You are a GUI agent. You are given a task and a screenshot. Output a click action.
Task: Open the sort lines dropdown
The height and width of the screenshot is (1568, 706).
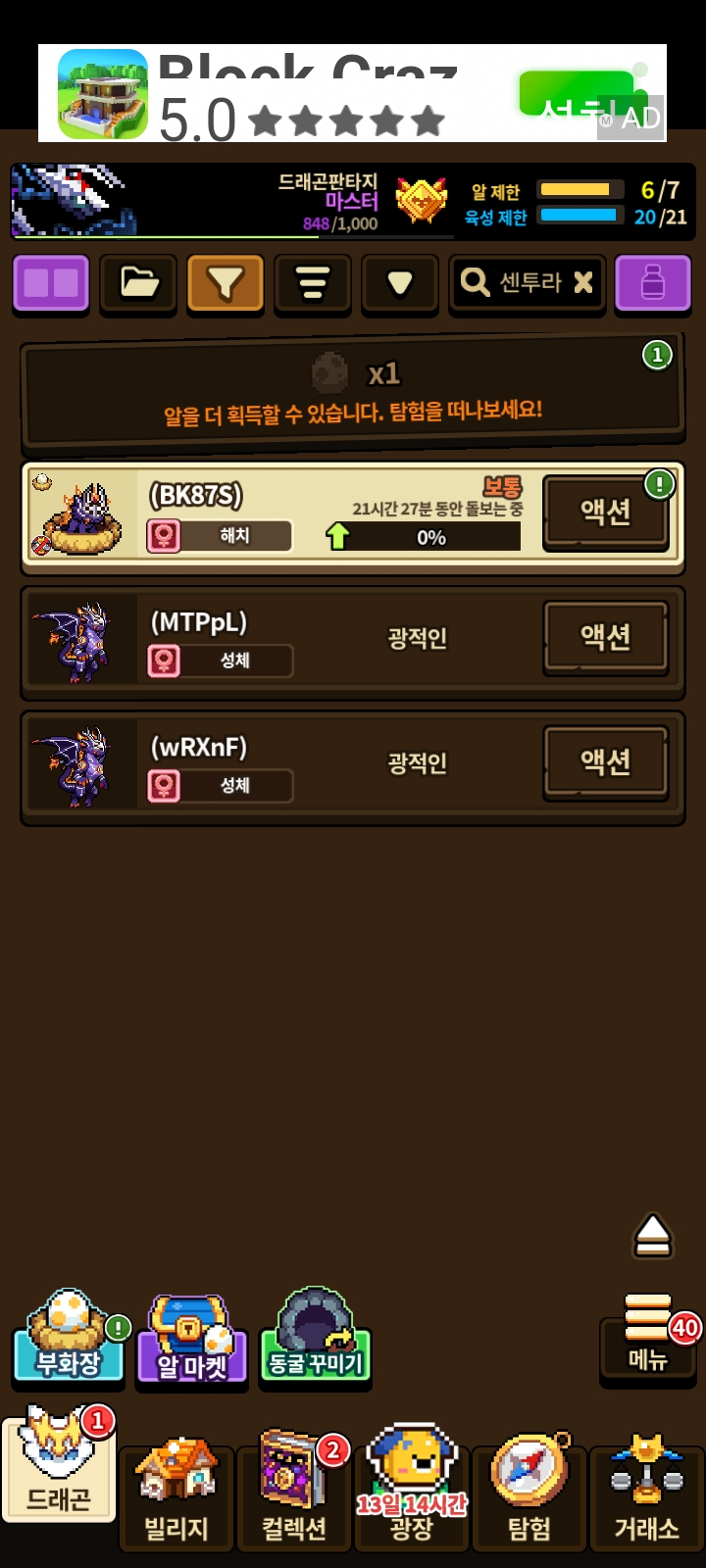pyautogui.click(x=313, y=284)
